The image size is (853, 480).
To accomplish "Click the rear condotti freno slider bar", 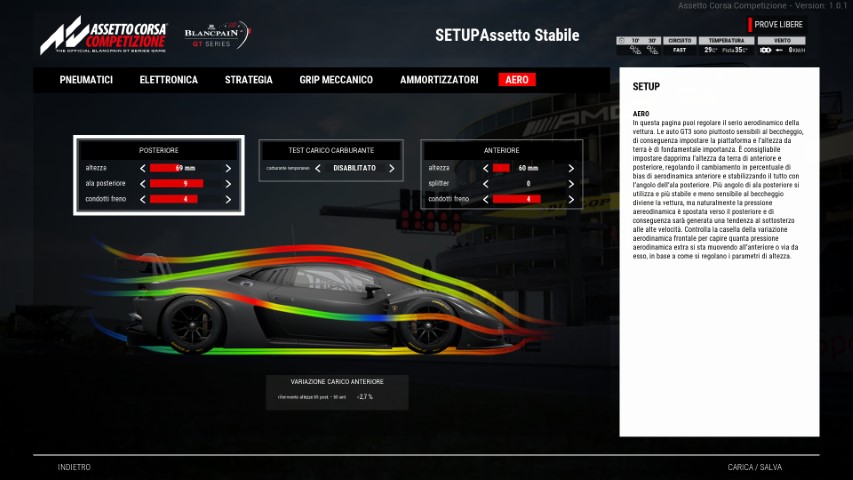I will (186, 199).
